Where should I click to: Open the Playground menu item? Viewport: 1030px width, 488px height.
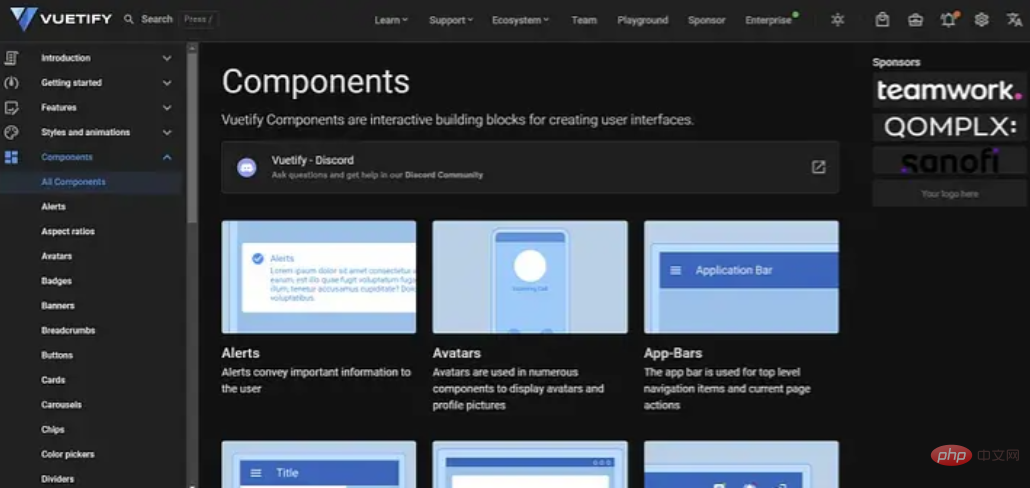coord(642,20)
